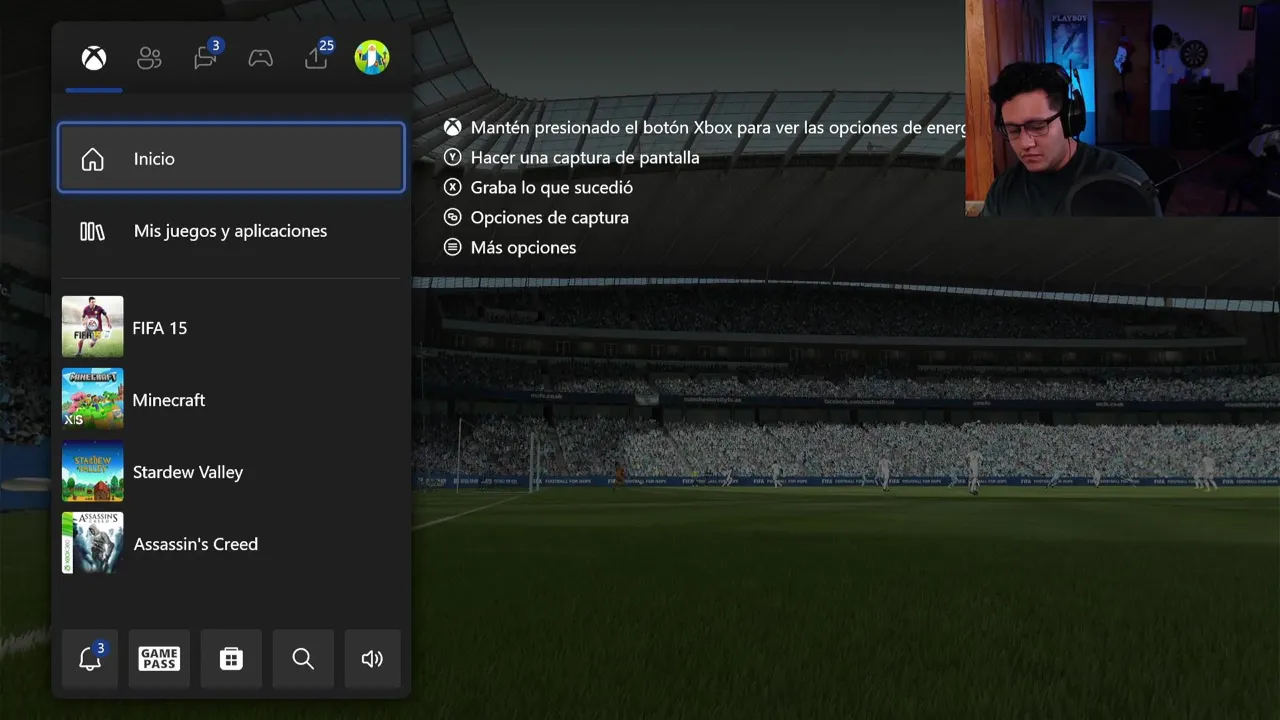Open the Microsoft Store icon
The image size is (1280, 720).
click(231, 659)
